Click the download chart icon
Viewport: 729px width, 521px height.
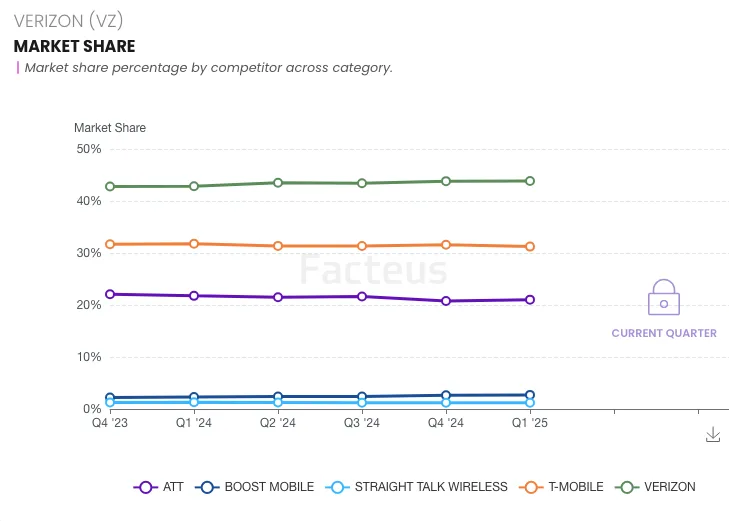pos(713,434)
